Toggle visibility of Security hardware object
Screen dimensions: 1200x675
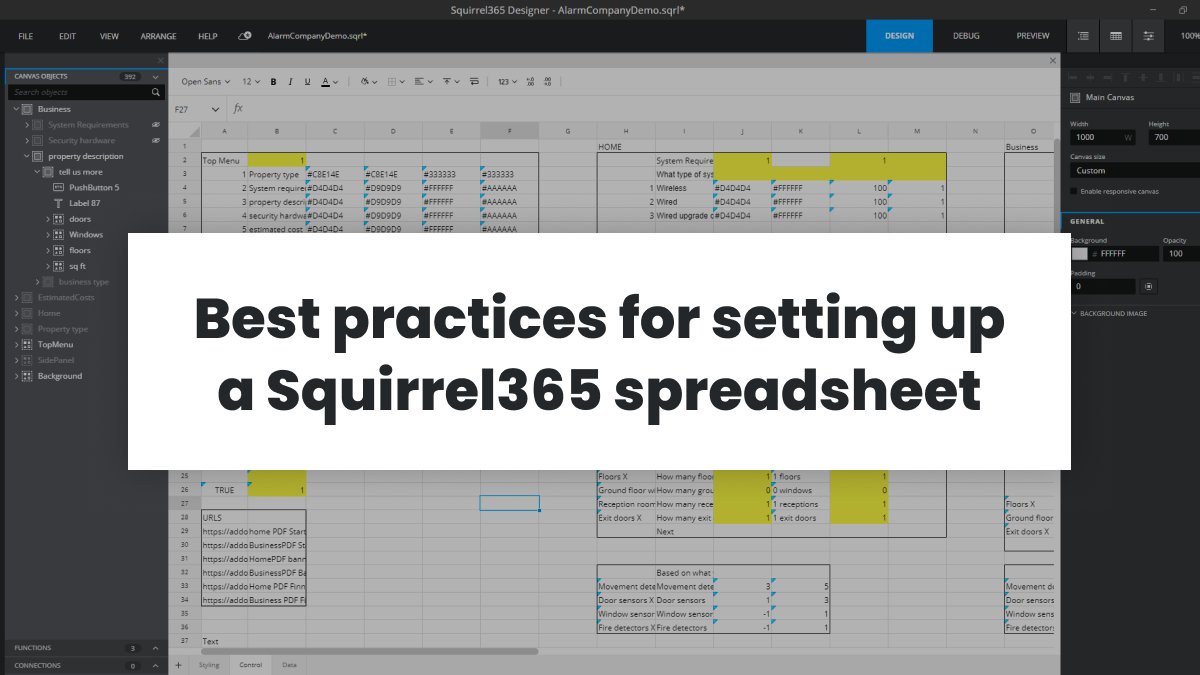[154, 140]
